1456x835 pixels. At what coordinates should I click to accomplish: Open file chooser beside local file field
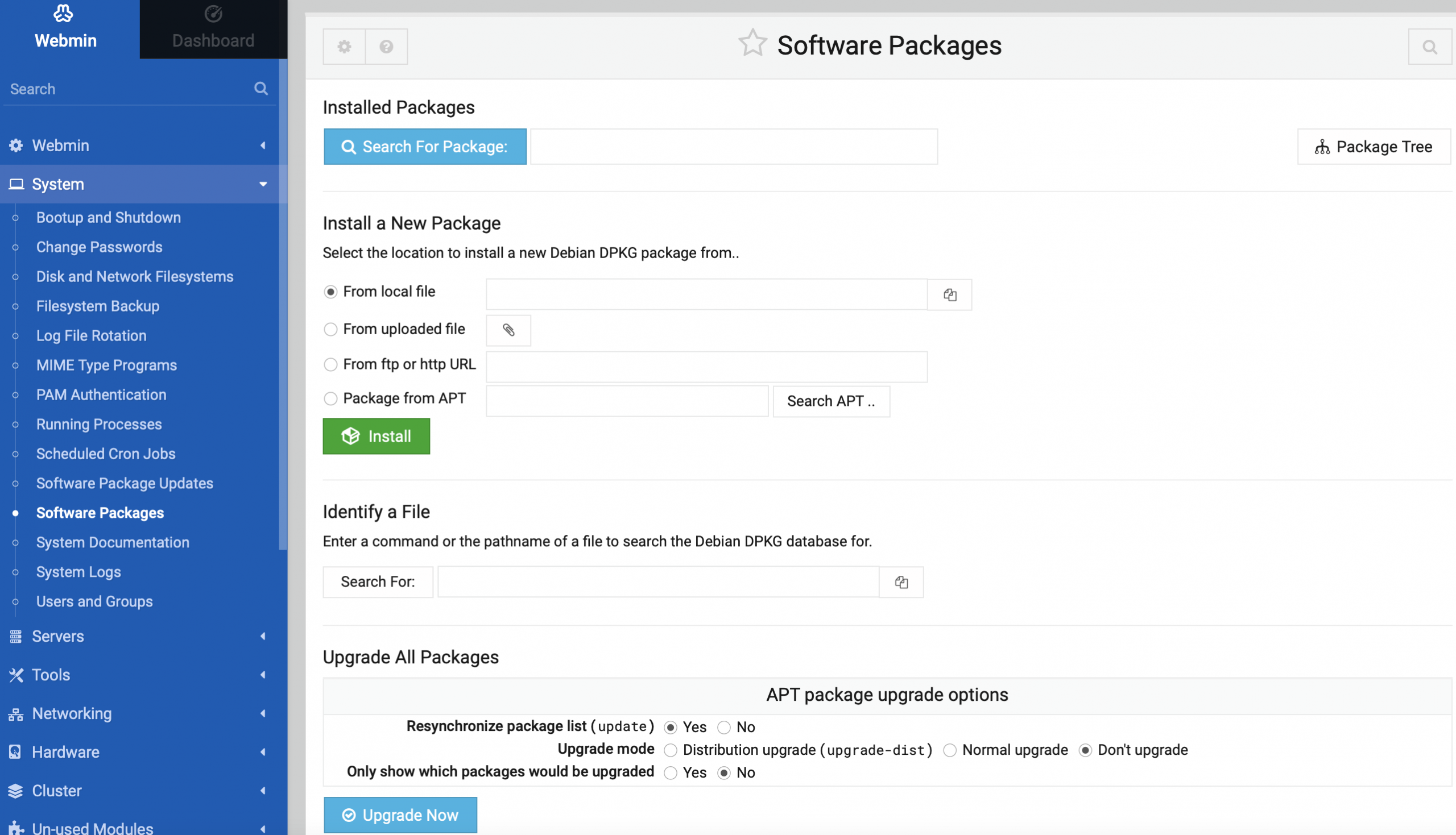pos(950,295)
